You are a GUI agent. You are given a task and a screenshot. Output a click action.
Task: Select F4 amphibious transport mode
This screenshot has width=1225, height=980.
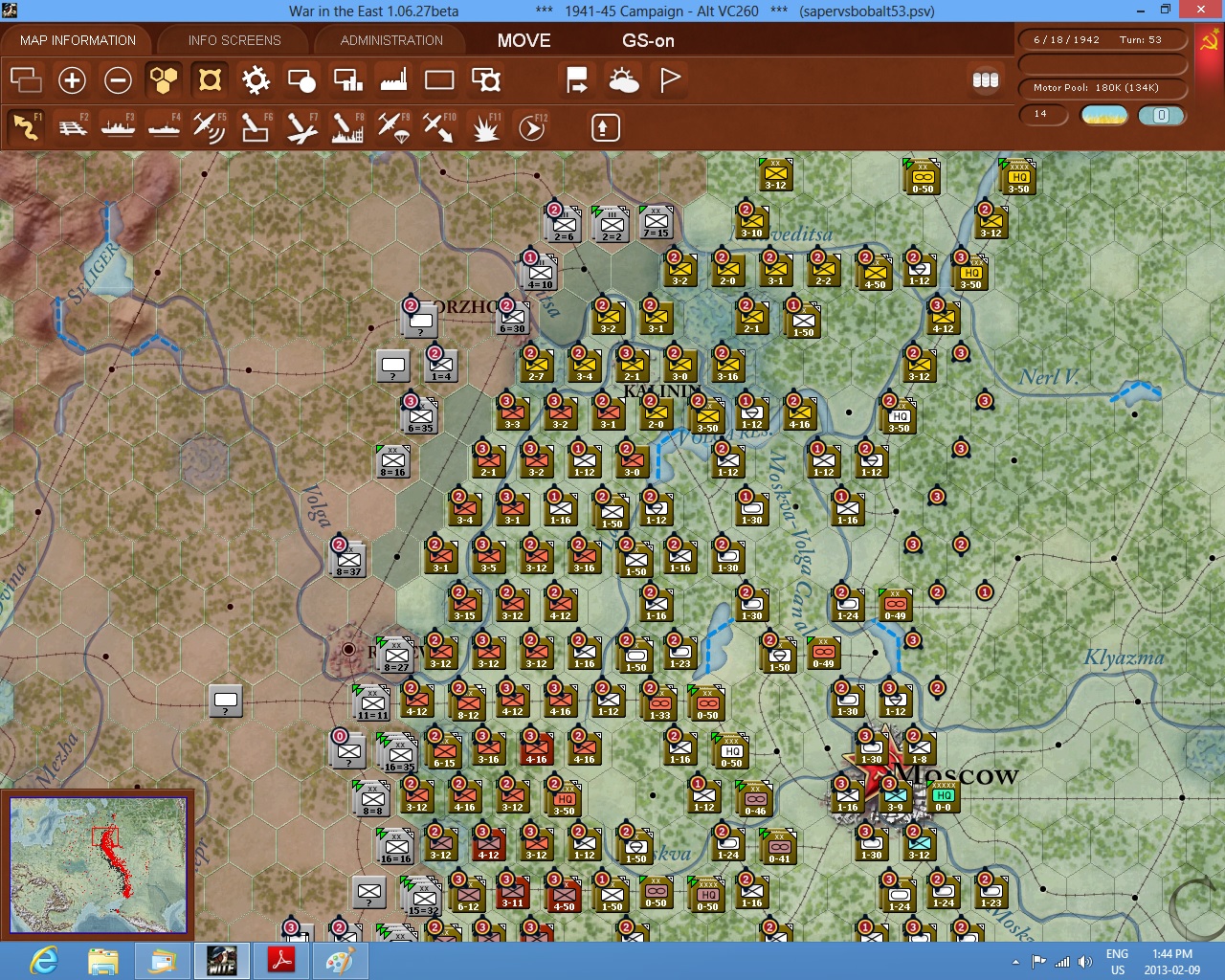pos(164,126)
